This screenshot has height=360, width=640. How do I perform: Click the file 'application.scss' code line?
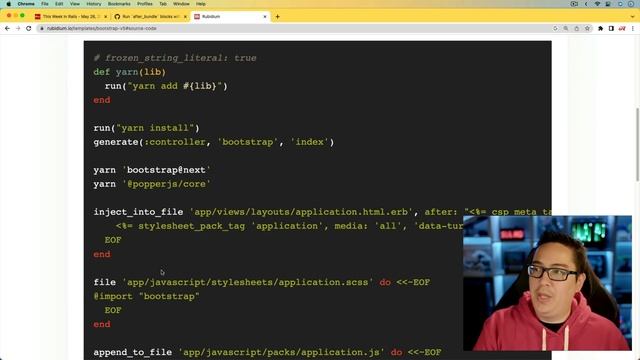(262, 282)
